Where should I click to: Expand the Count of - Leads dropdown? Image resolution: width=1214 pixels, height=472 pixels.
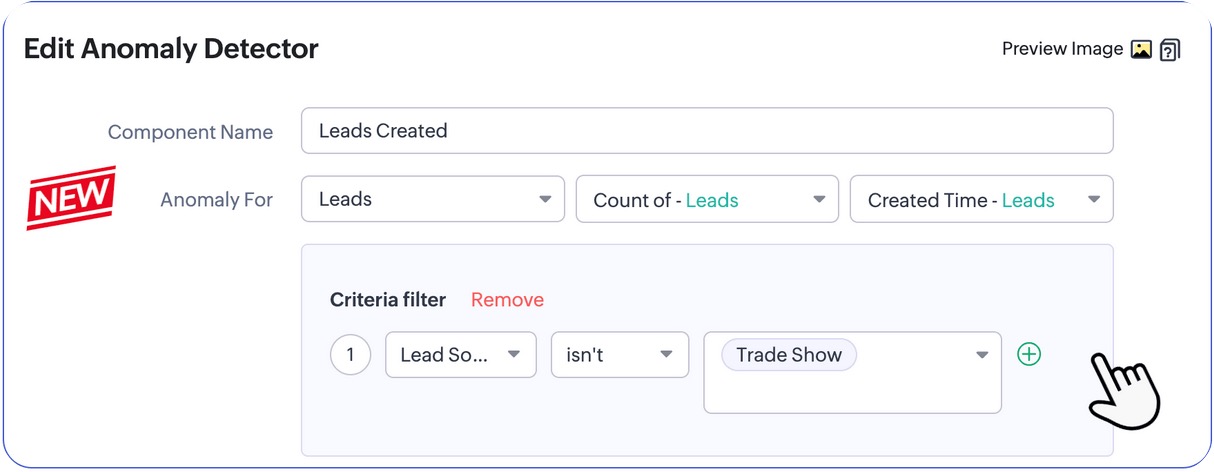[706, 200]
